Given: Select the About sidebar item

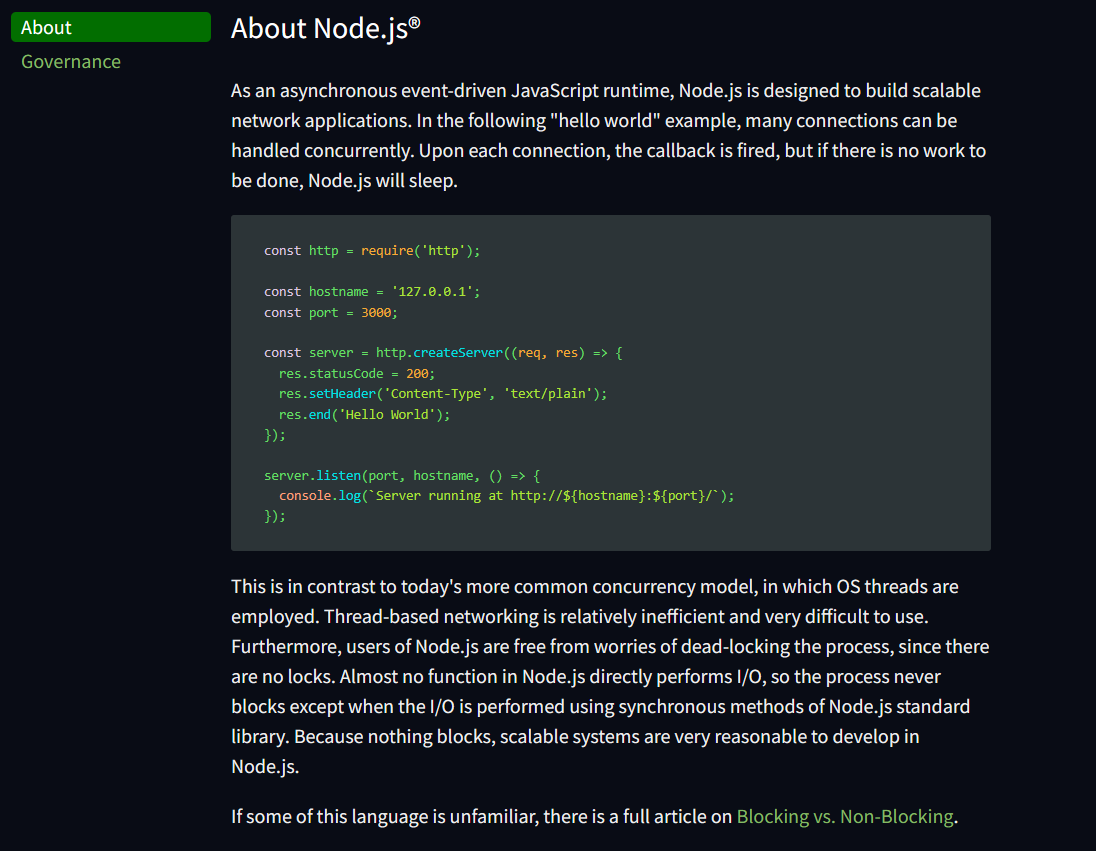Looking at the screenshot, I should tap(110, 27).
